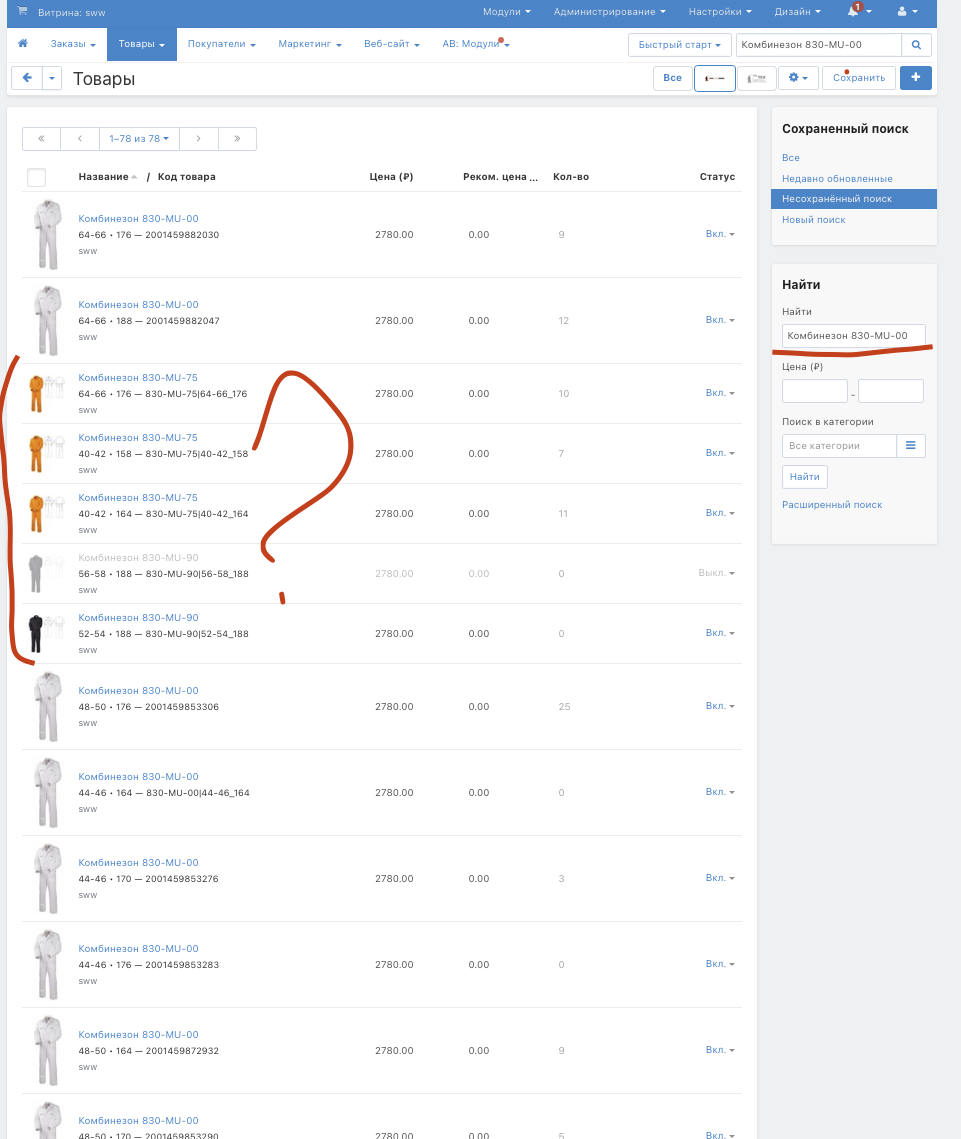
Task: Click the home icon in navigation bar
Action: tap(22, 44)
